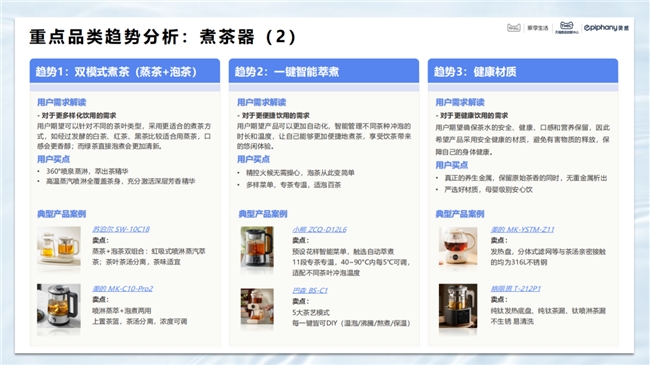Click the 享受生活 text logo at top
The height and width of the screenshot is (365, 650).
click(538, 28)
